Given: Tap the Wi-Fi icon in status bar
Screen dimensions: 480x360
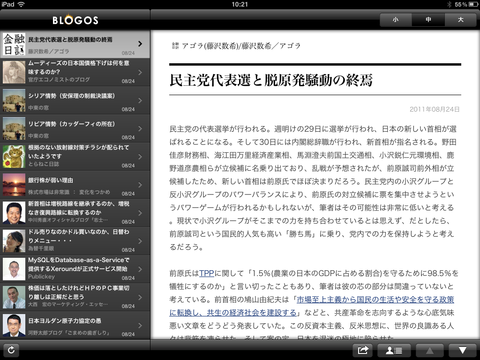Looking at the screenshot, I should pos(21,4).
